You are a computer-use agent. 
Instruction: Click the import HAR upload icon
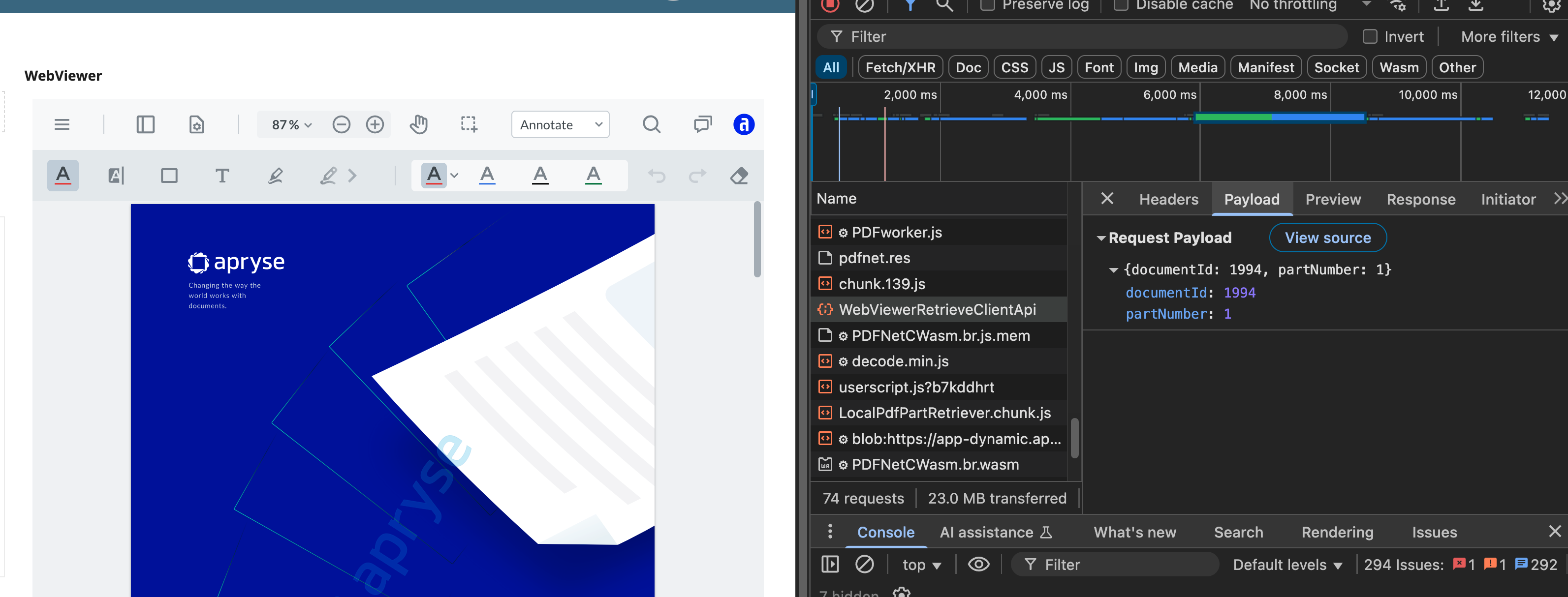coord(1442,5)
